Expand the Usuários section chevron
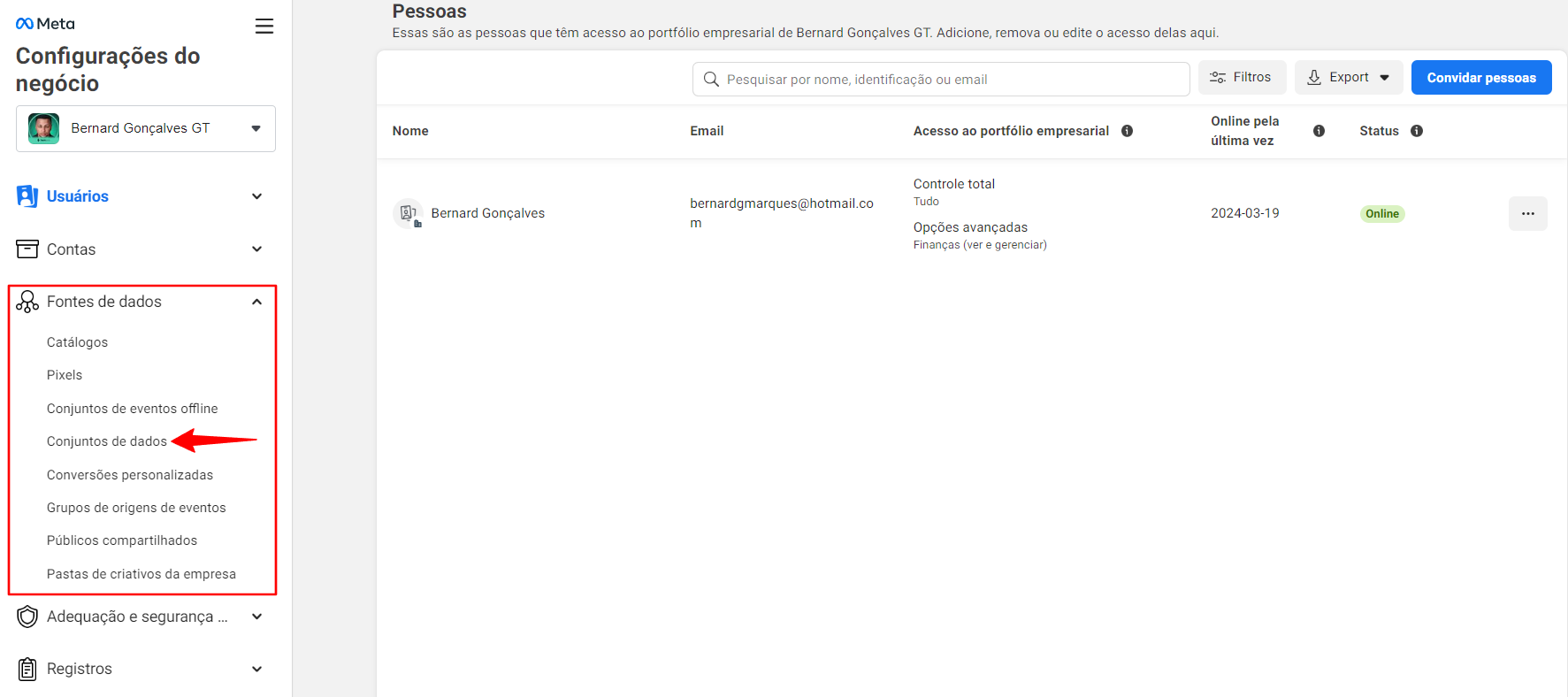Viewport: 1568px width, 697px height. tap(256, 196)
